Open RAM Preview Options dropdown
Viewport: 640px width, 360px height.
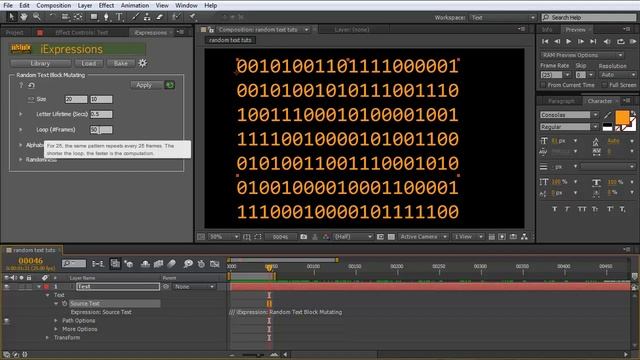point(582,55)
